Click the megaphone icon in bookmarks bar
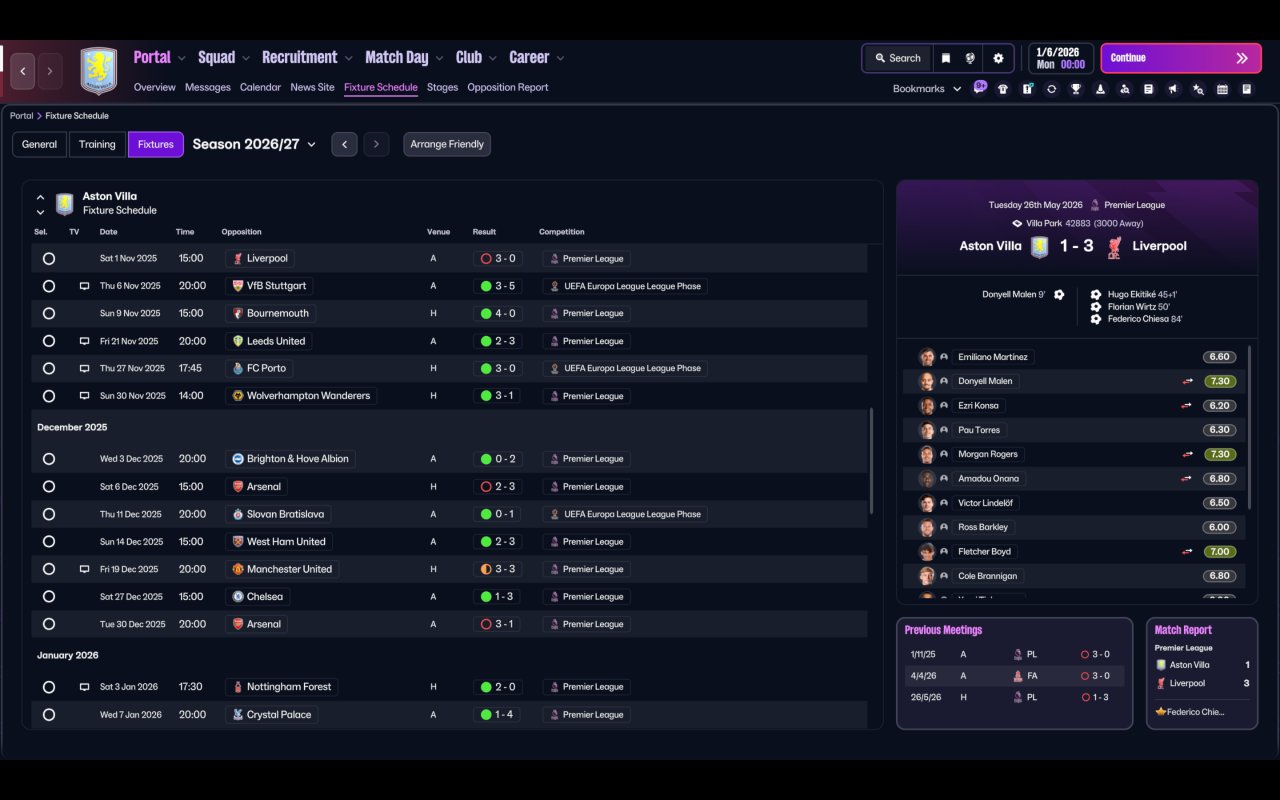The width and height of the screenshot is (1280, 800). [1173, 89]
